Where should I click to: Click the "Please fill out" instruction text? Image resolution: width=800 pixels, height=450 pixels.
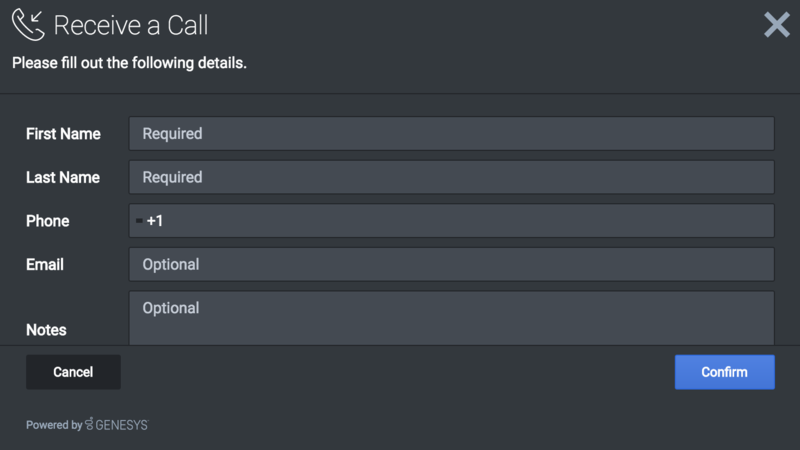pyautogui.click(x=129, y=63)
